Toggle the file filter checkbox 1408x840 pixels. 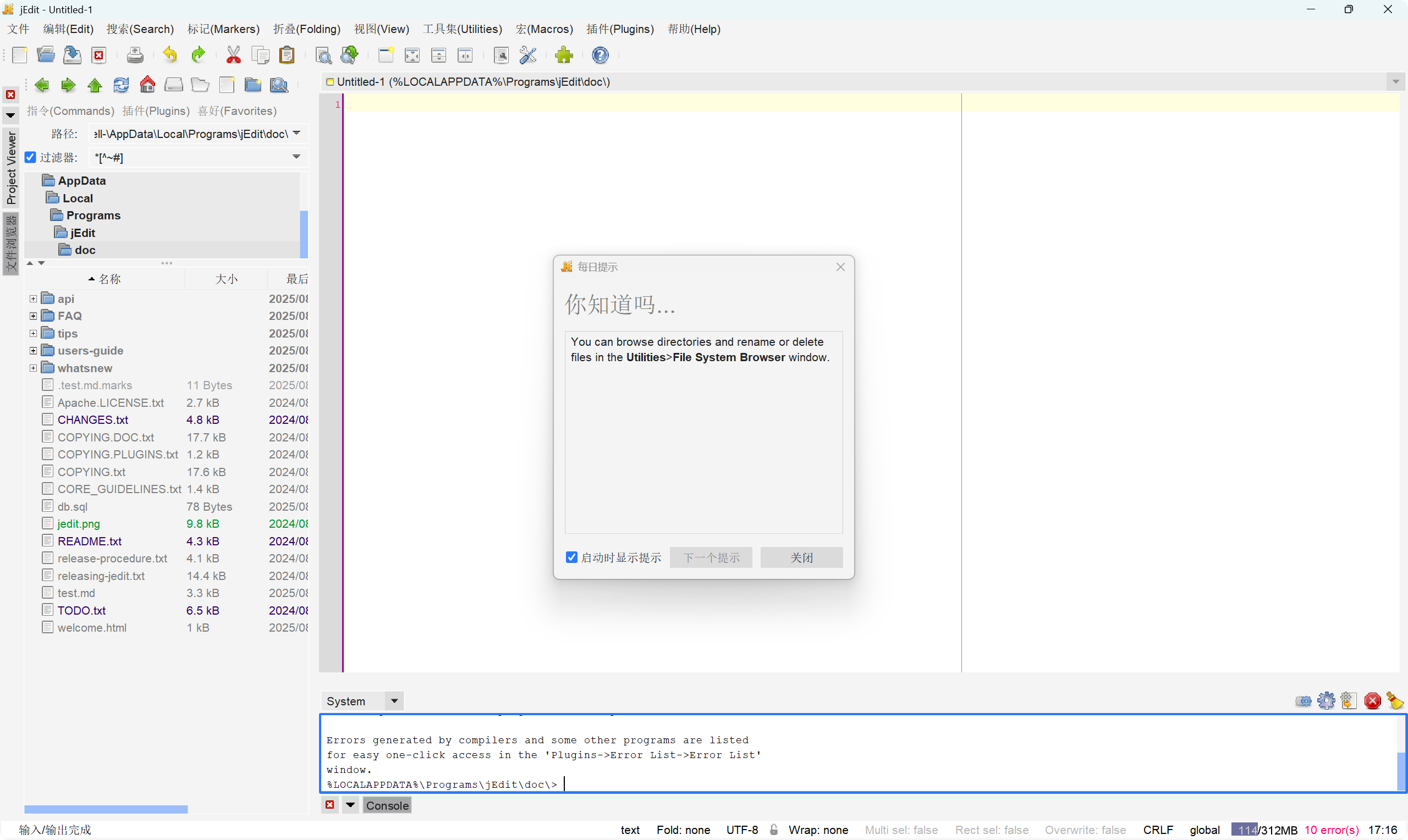point(31,157)
